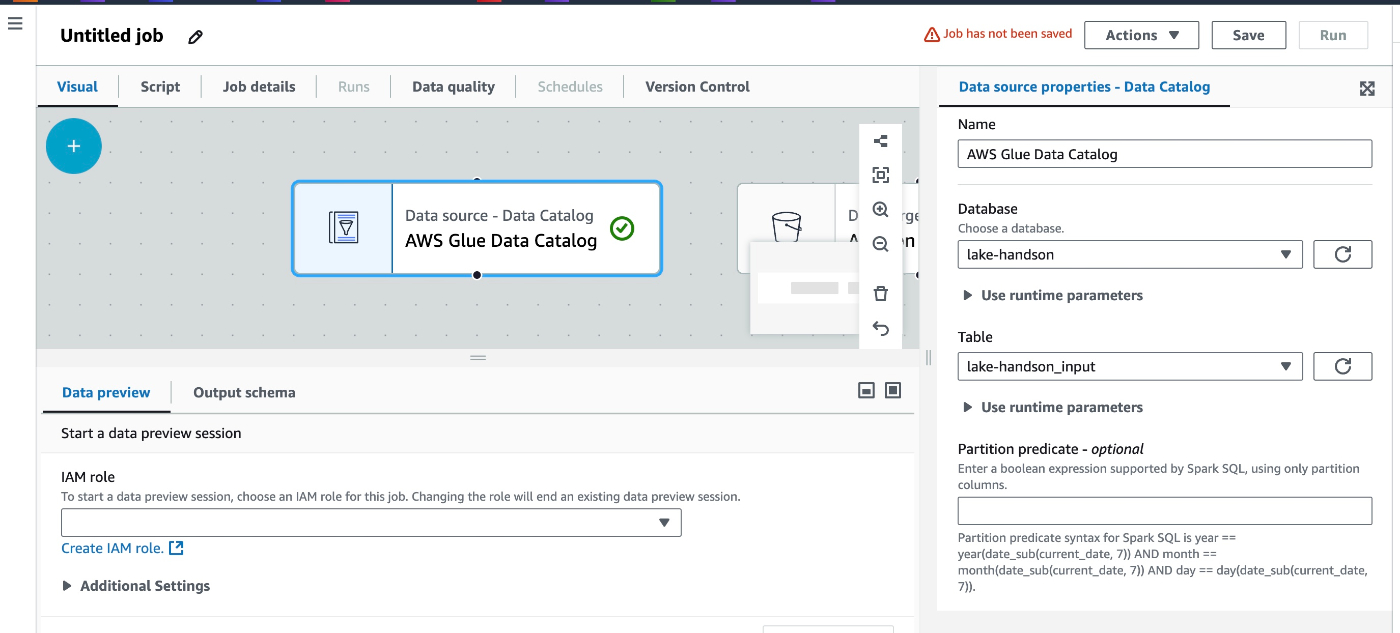Click the warning icon beside unsaved job message
The image size is (1400, 633).
(932, 35)
